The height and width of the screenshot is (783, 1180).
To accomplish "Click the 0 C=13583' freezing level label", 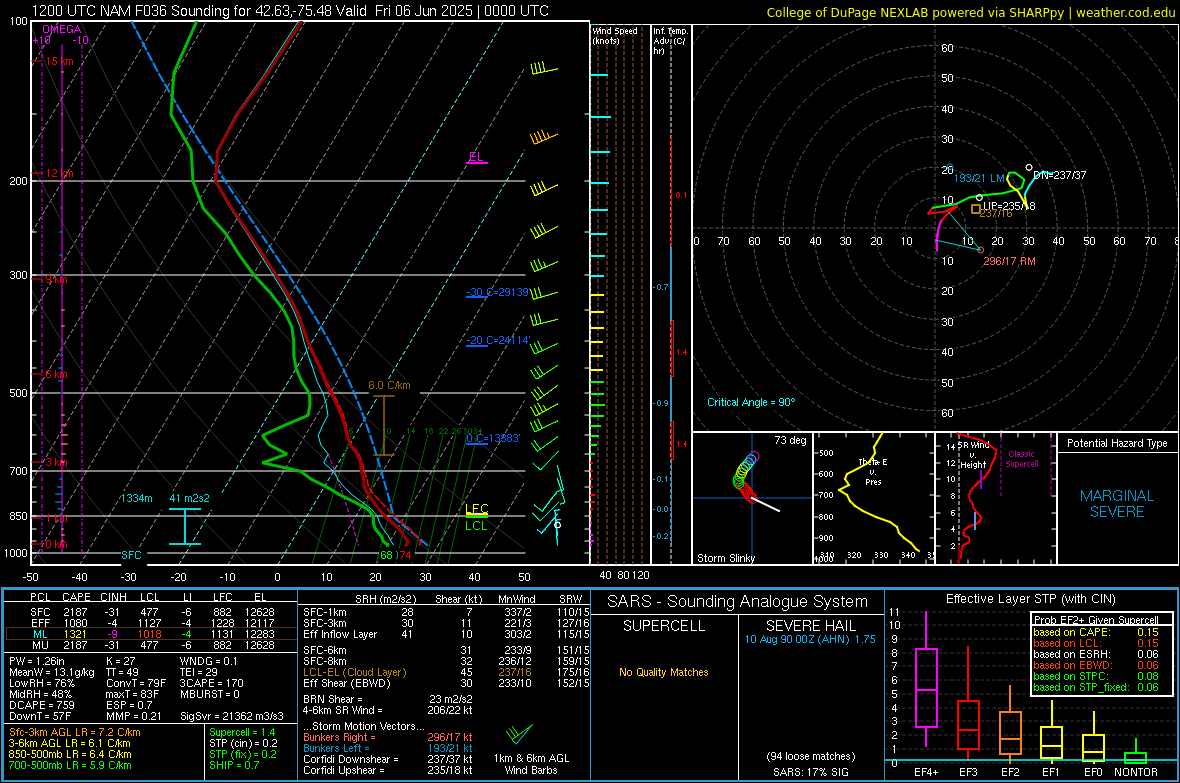I will [493, 438].
